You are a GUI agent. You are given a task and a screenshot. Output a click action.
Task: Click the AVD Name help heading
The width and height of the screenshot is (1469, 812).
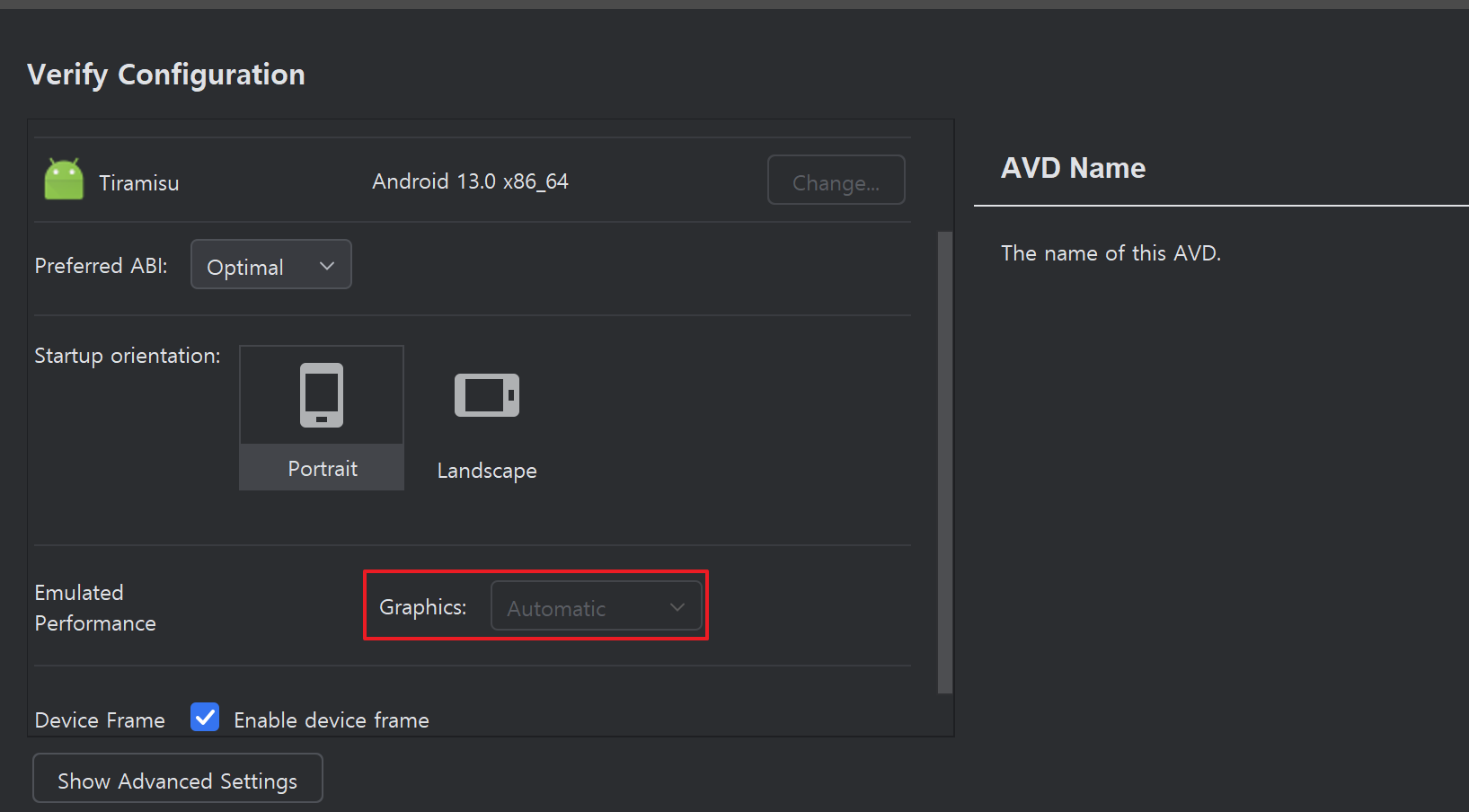[x=1073, y=168]
